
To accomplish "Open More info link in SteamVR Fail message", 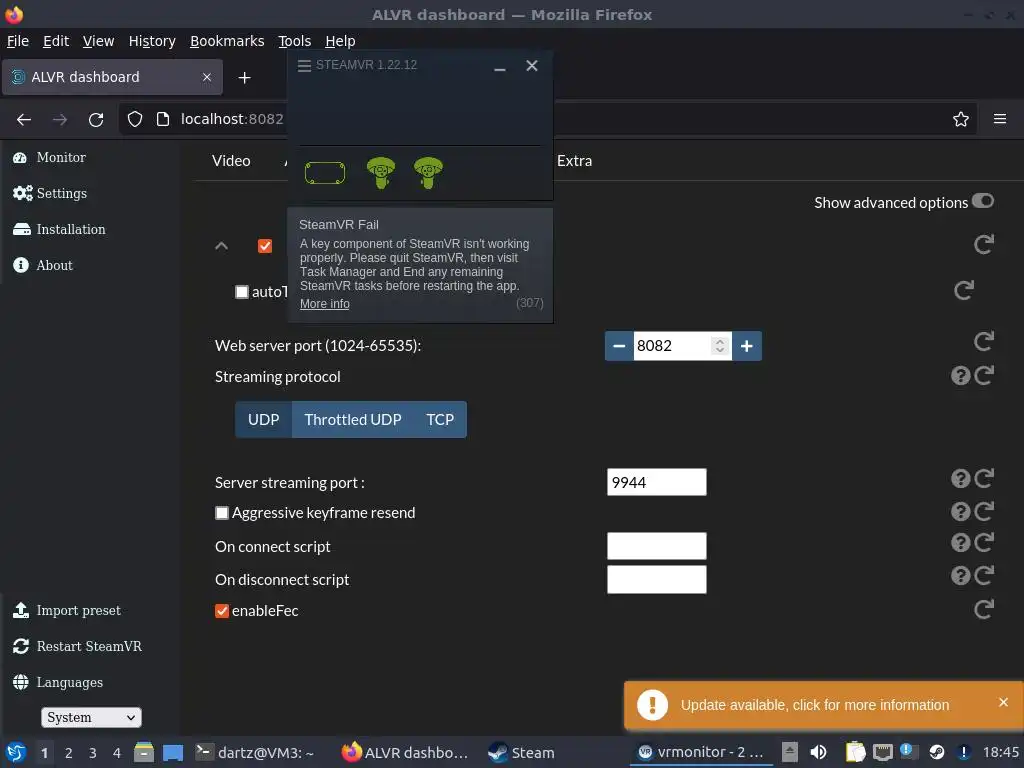I will coord(325,304).
